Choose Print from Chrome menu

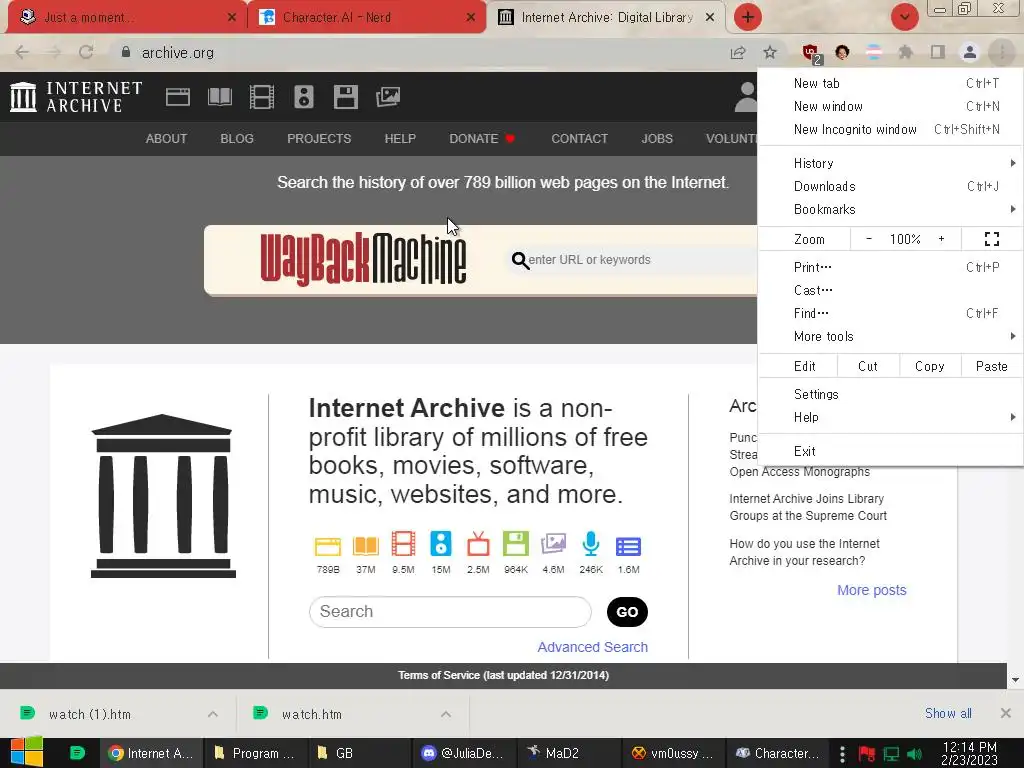coord(889,267)
